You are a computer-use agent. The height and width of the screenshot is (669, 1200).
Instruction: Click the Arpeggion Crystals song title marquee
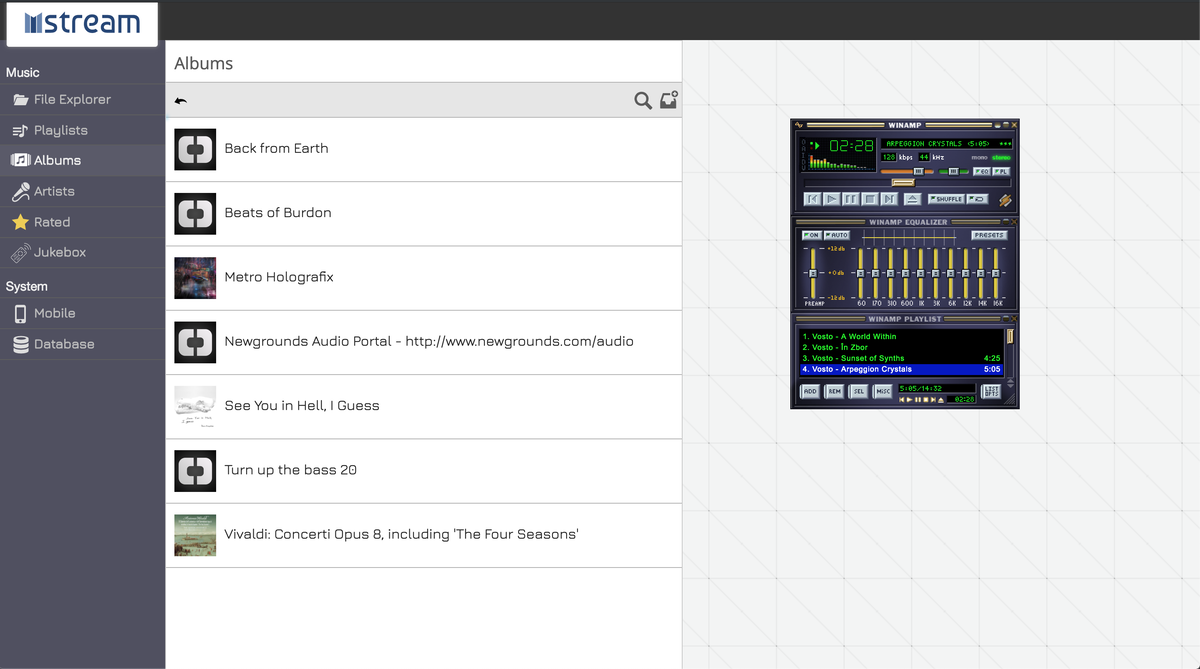click(946, 143)
